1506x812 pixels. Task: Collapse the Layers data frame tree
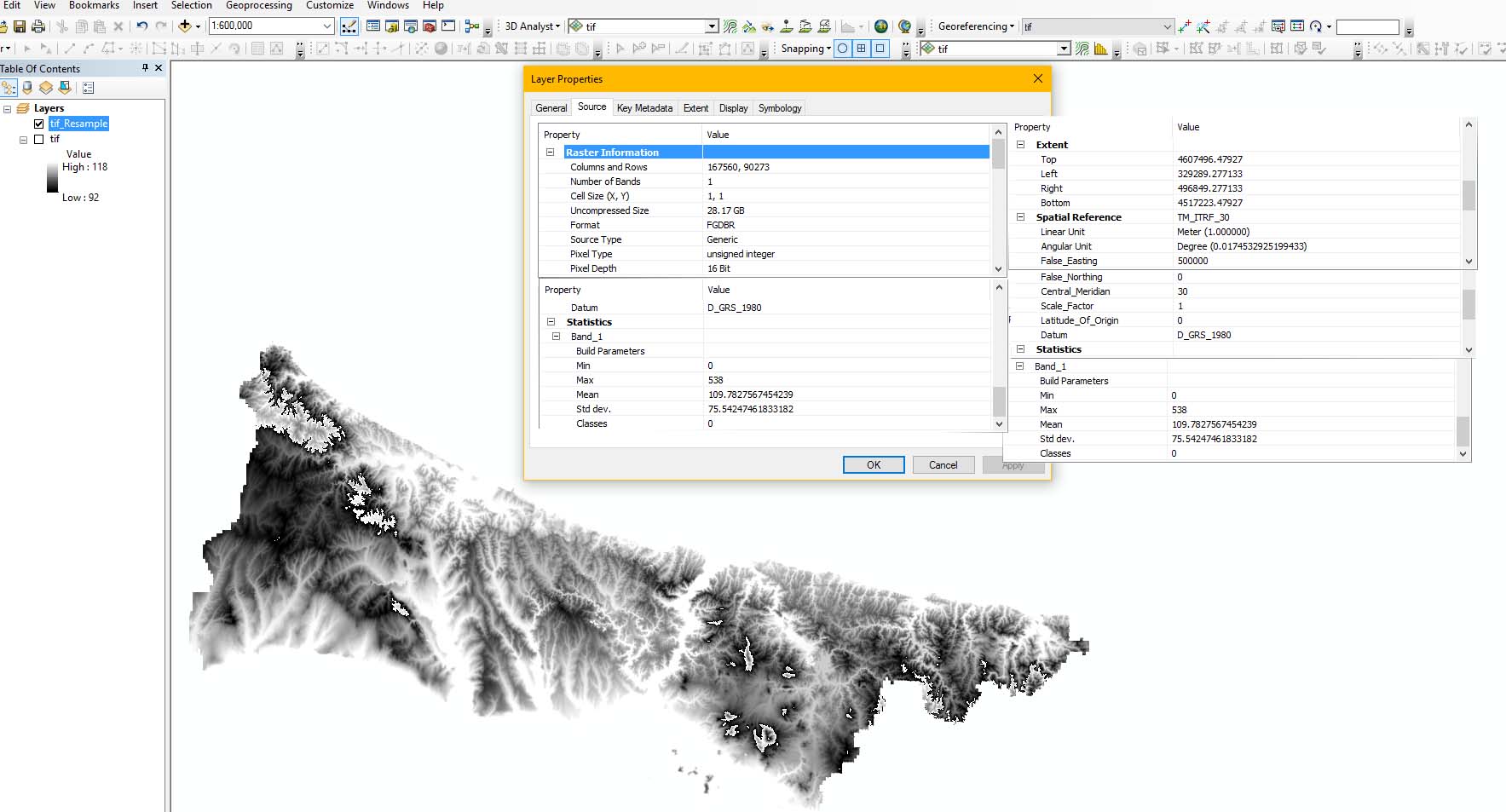click(7, 109)
